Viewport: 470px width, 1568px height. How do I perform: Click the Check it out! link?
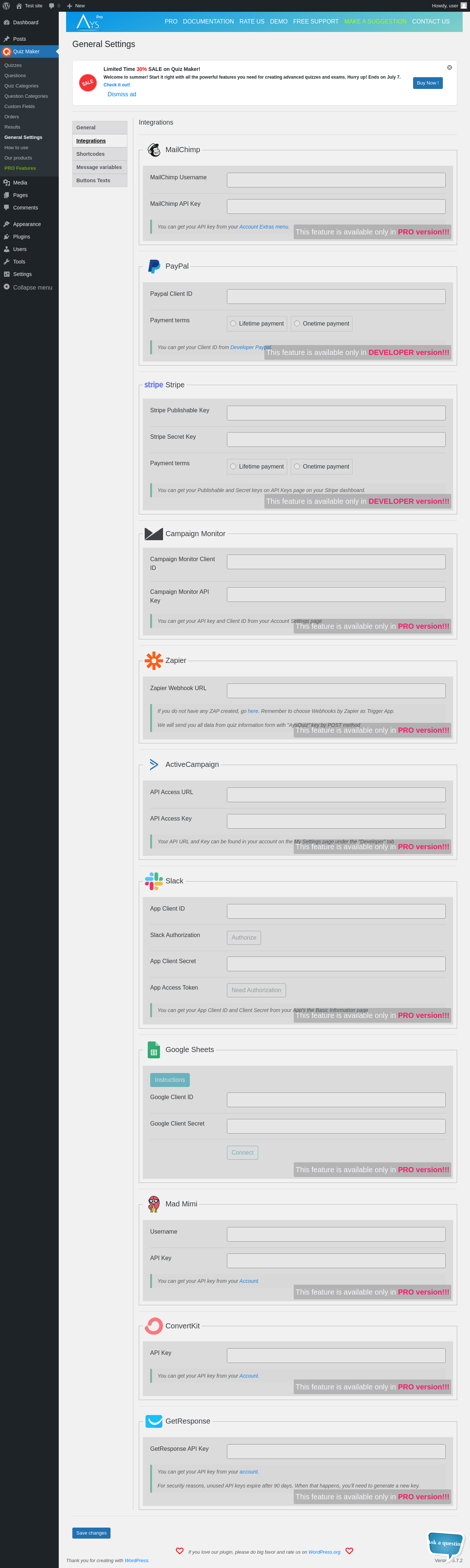pyautogui.click(x=117, y=85)
